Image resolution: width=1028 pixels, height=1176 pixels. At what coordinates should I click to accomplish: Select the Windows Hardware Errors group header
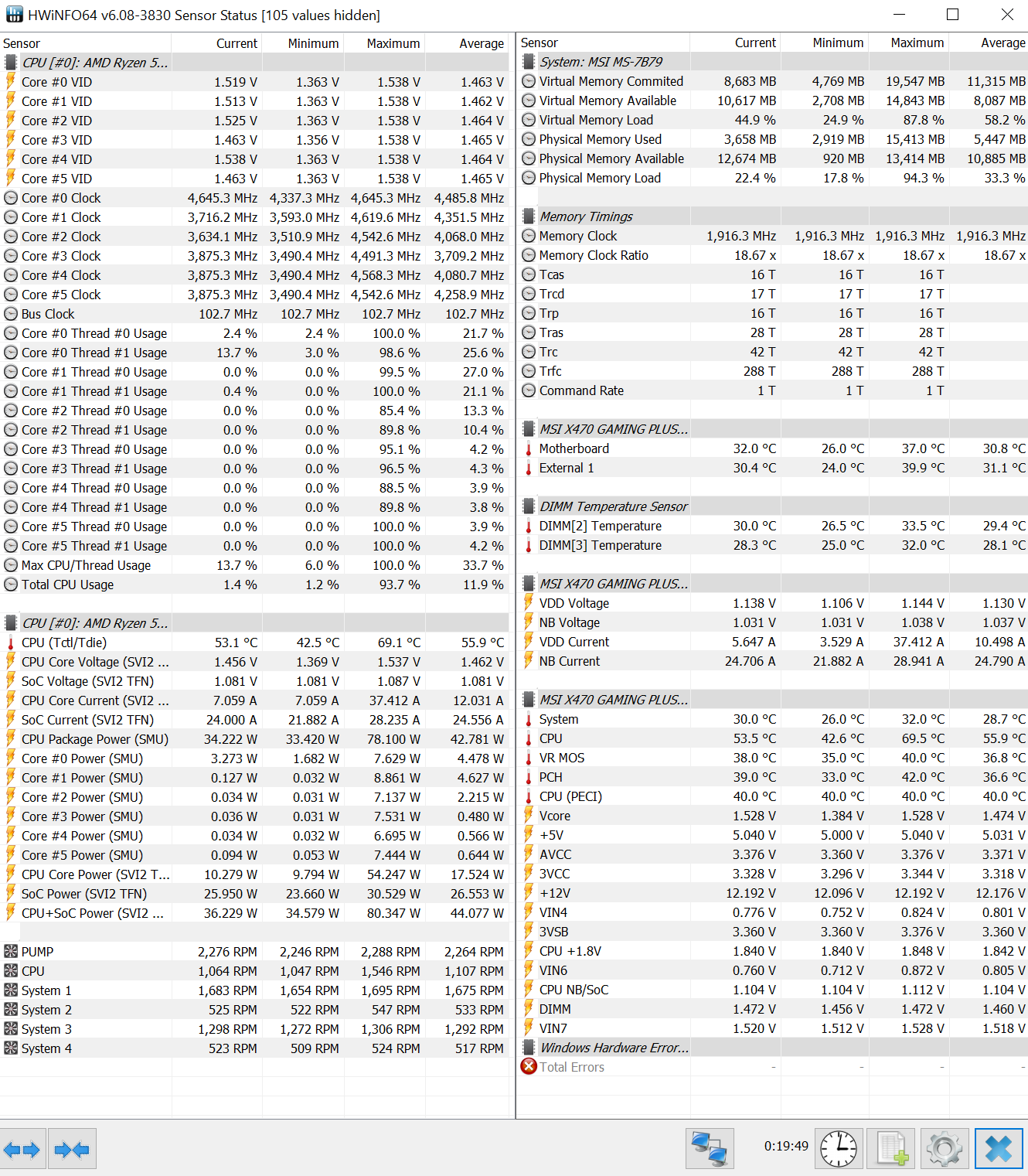(772, 1048)
